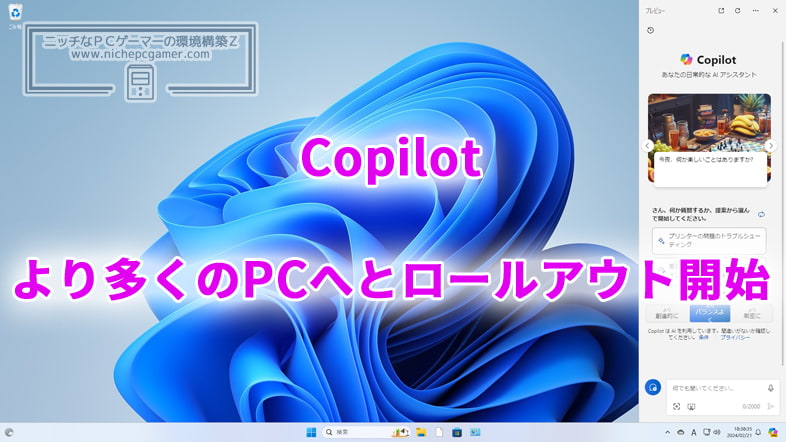Image resolution: width=786 pixels, height=442 pixels.
Task: Click the Copilot icon in taskbar corner
Action: click(773, 432)
